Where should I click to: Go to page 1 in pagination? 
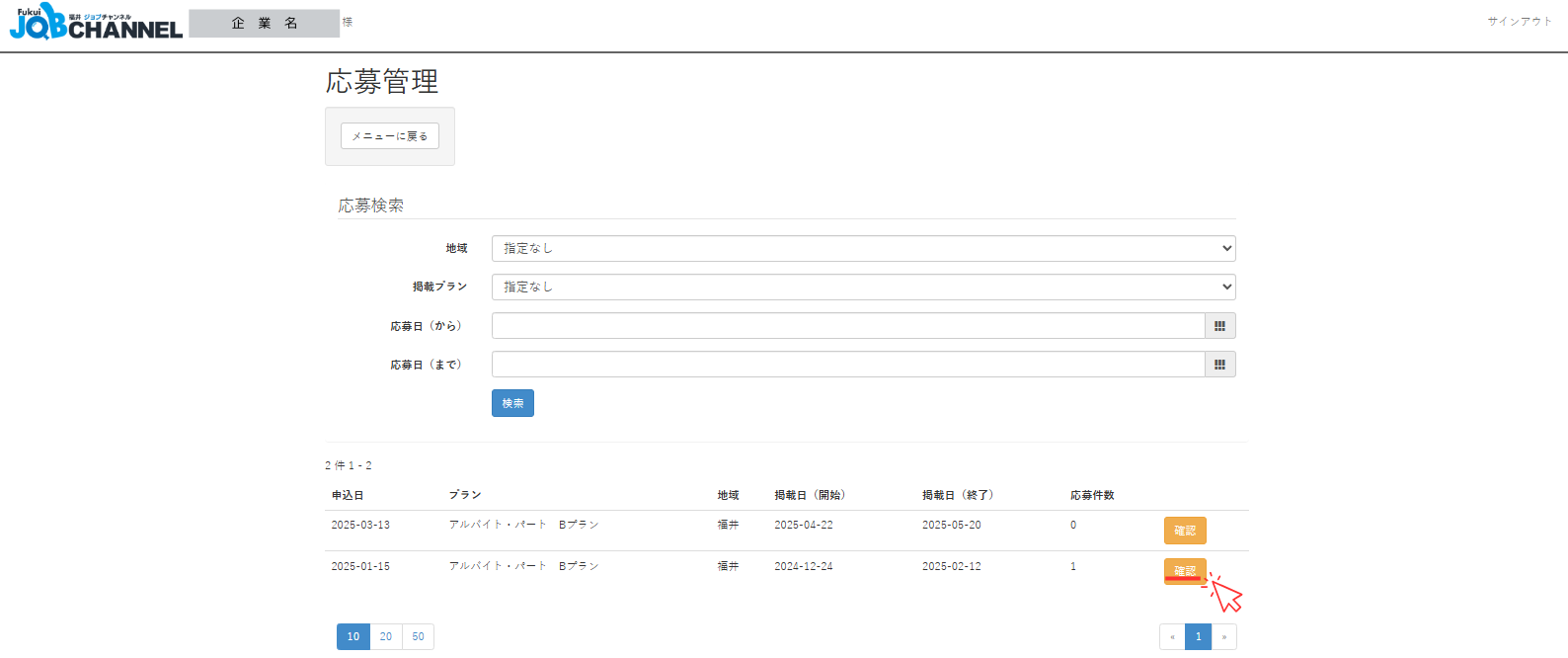tap(1198, 636)
